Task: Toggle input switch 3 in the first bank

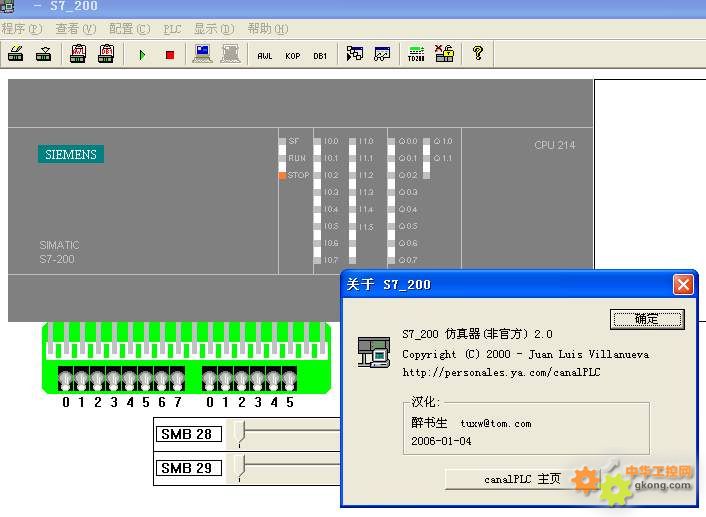Action: (x=113, y=379)
